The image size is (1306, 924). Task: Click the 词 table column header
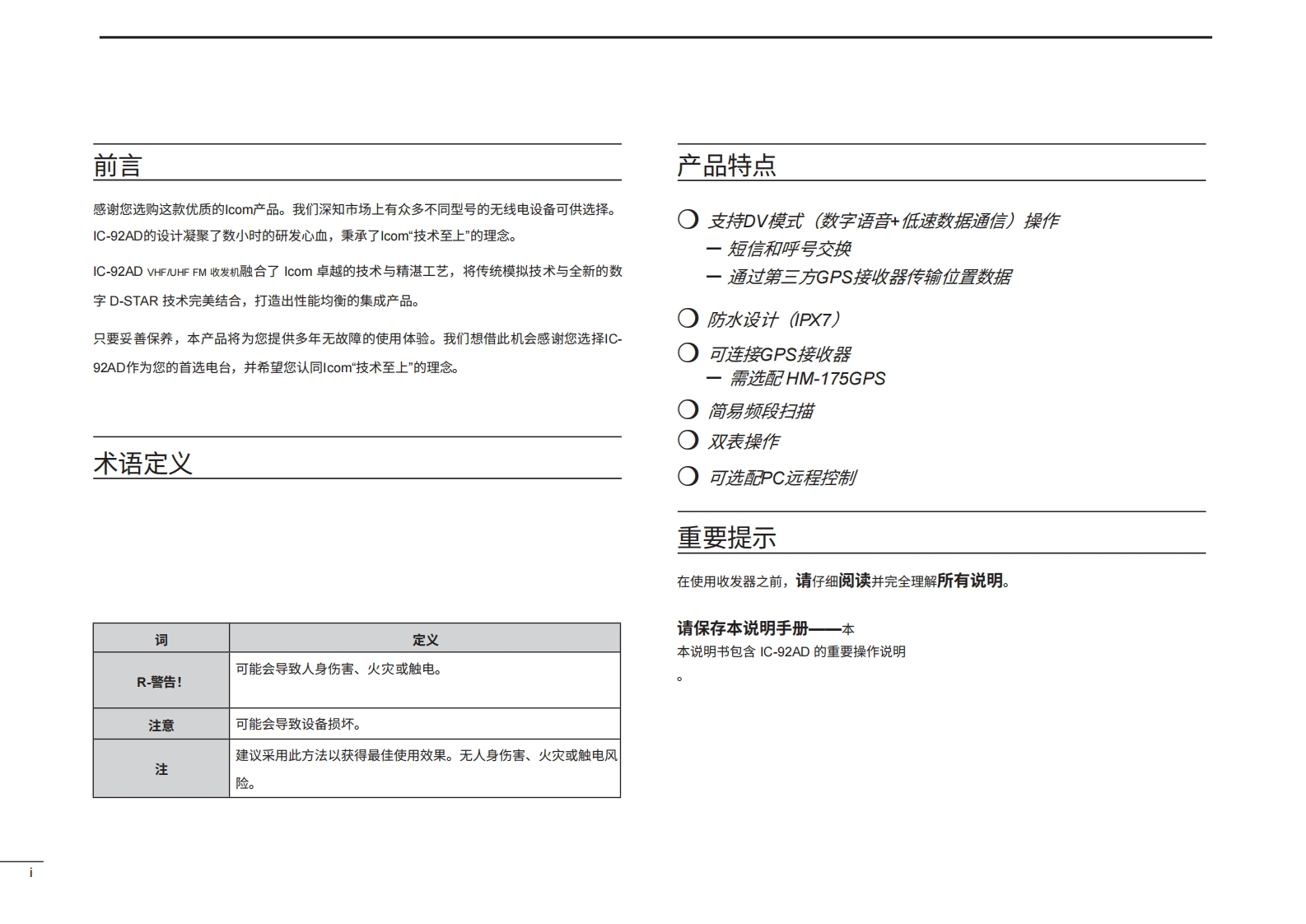click(x=161, y=639)
